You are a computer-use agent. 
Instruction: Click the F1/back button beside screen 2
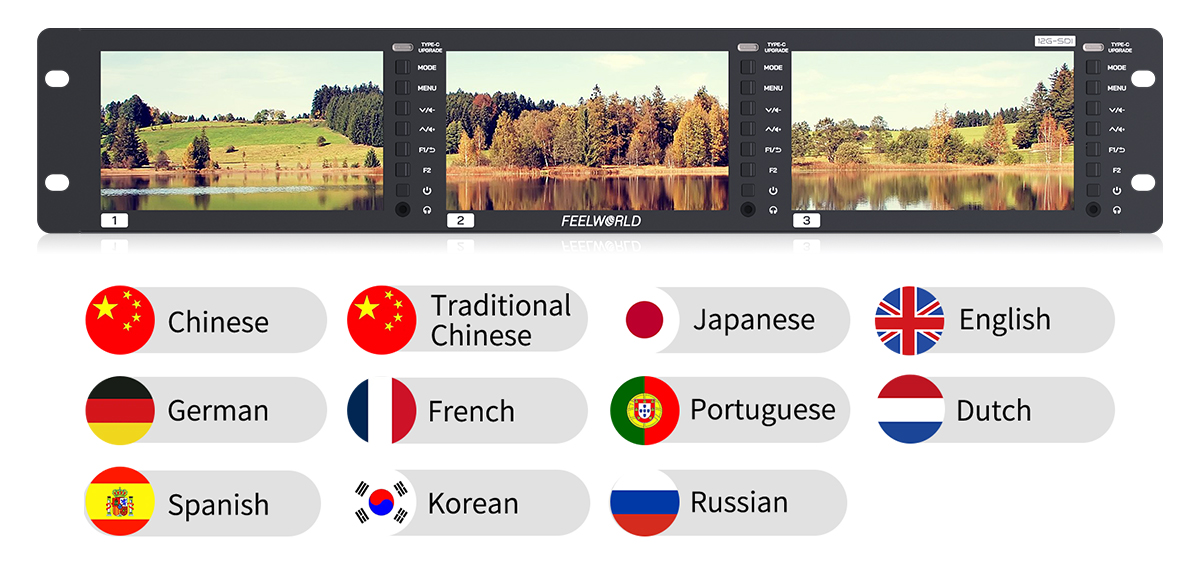pyautogui.click(x=747, y=149)
